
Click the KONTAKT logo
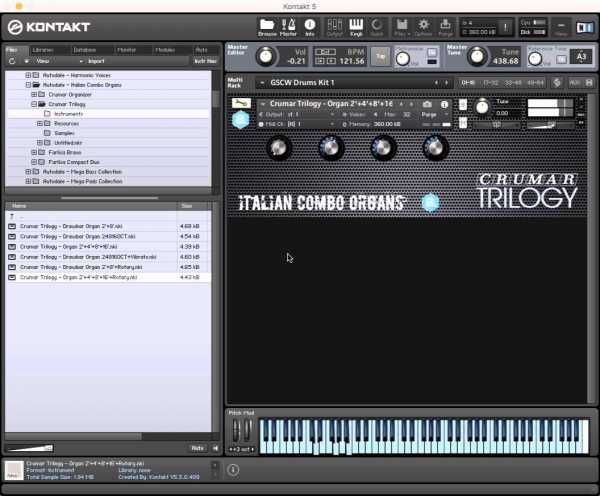(x=49, y=27)
